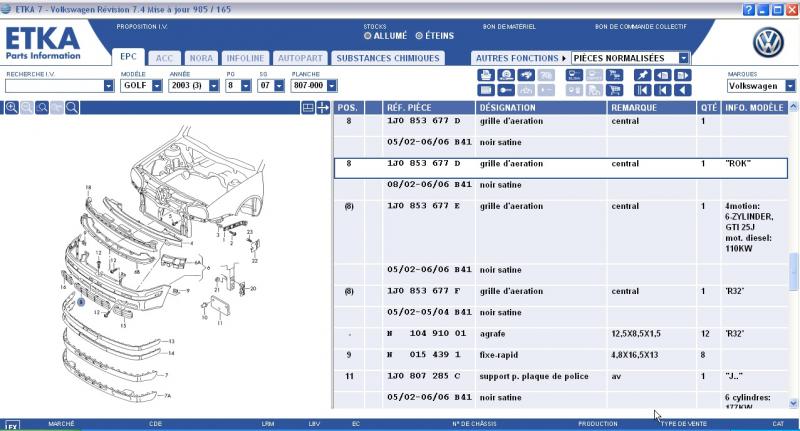Click the key icon in the toolbar

tap(506, 90)
